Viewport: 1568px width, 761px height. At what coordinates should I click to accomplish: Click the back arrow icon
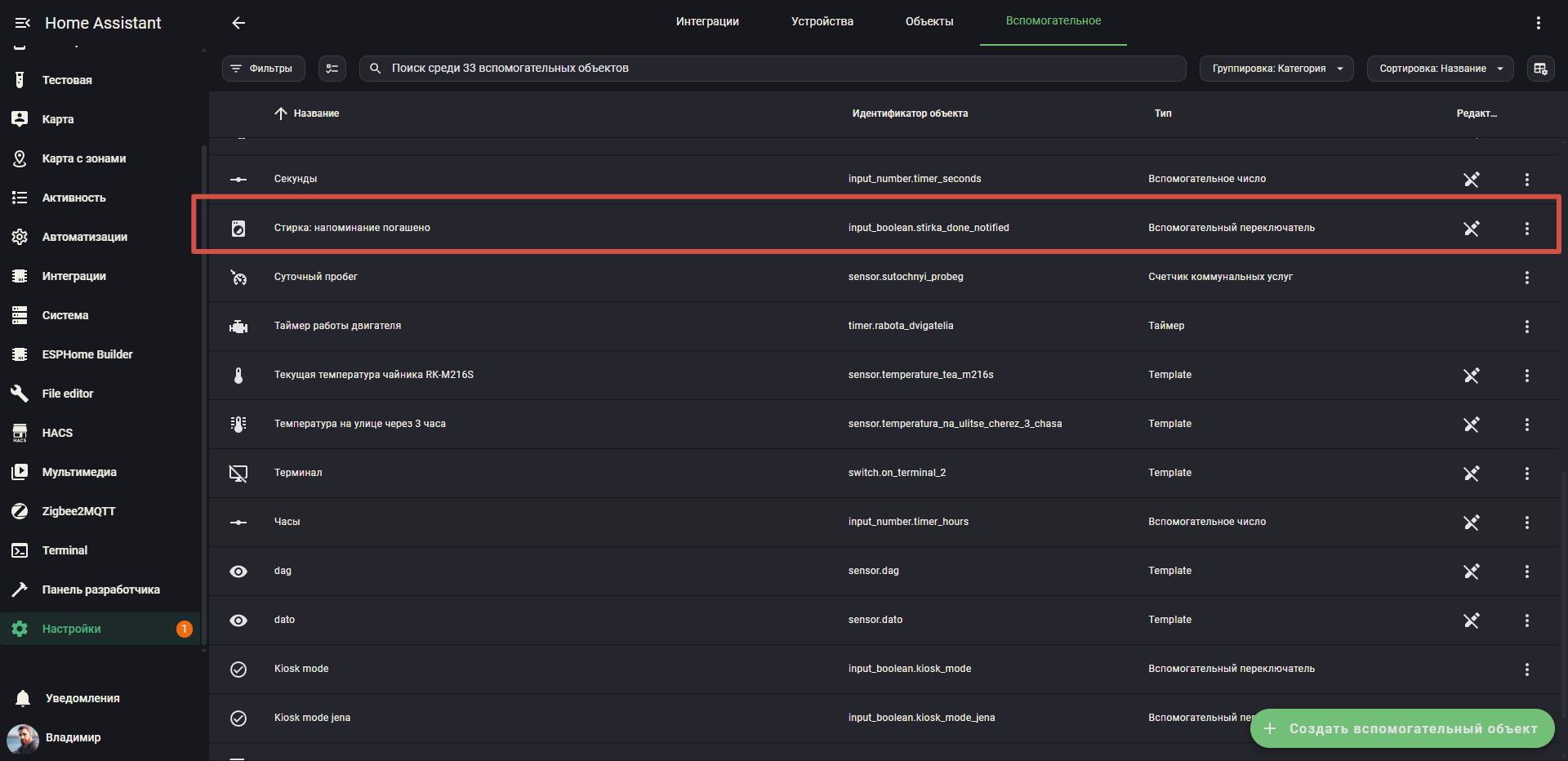(x=238, y=23)
